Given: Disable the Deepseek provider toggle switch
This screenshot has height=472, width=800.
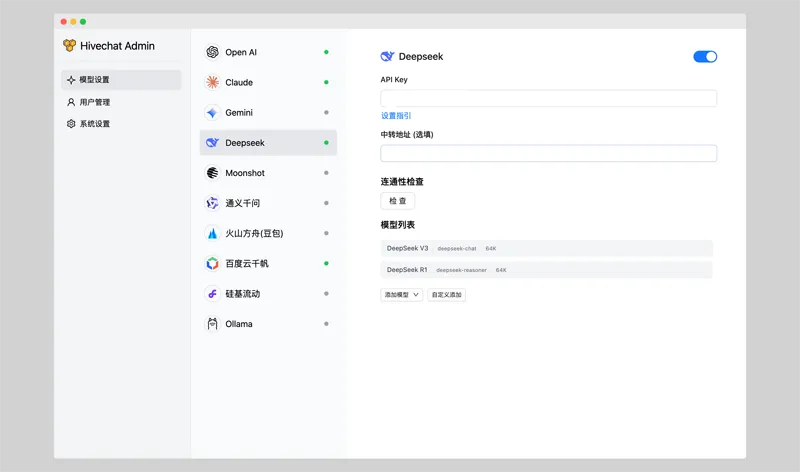Looking at the screenshot, I should point(705,57).
